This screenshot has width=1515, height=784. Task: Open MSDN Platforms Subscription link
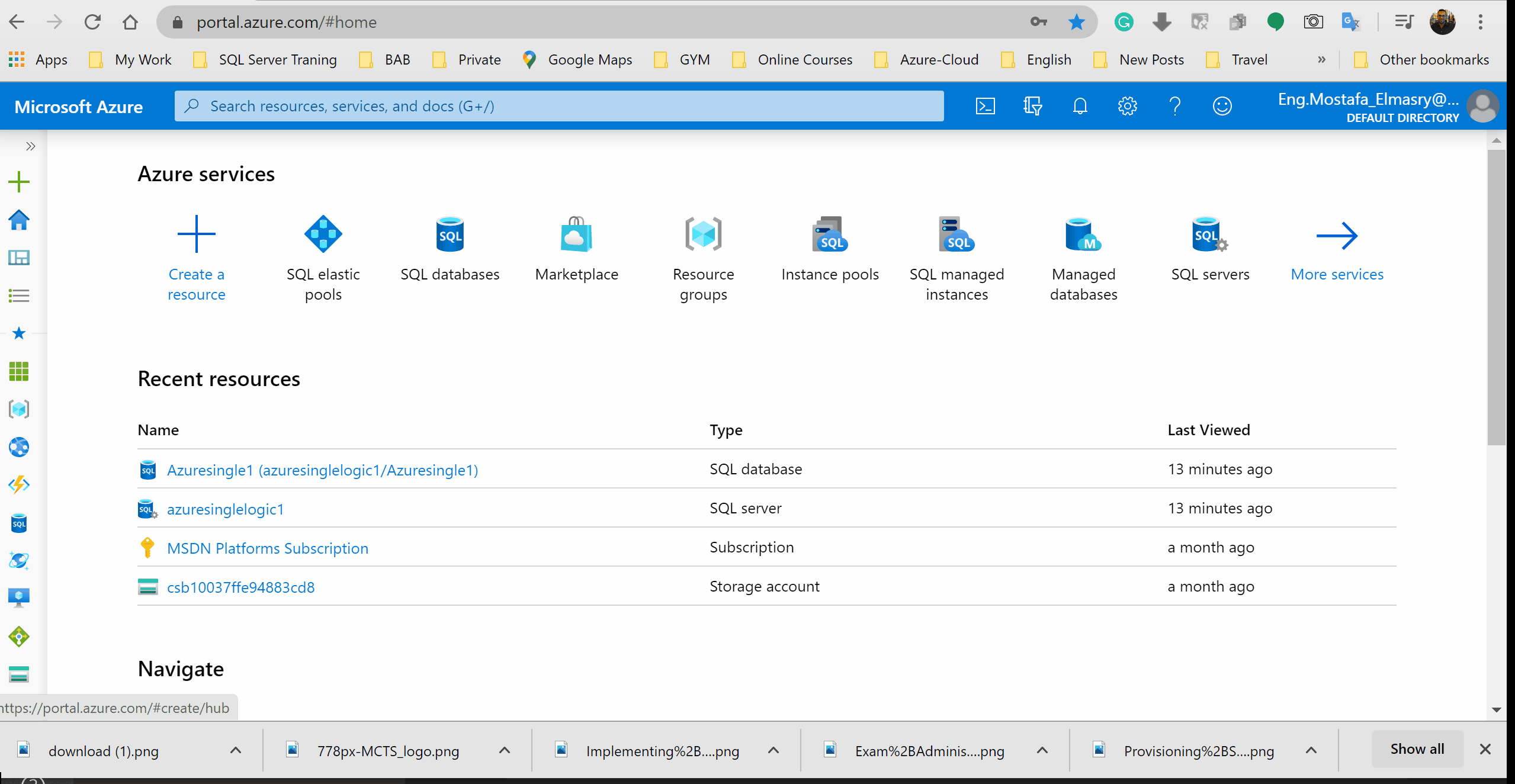267,548
